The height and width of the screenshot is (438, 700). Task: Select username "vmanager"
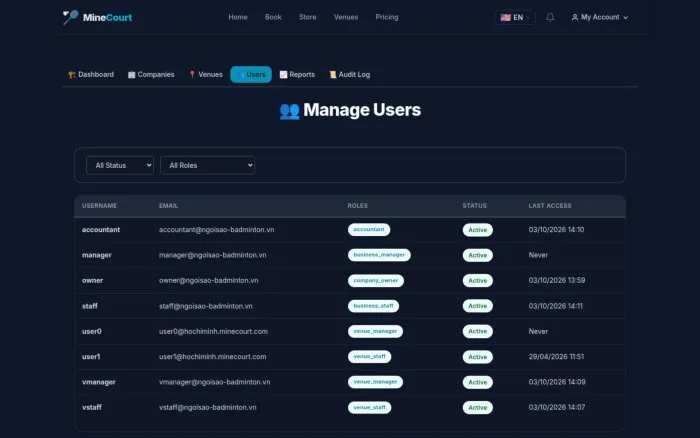tap(99, 382)
